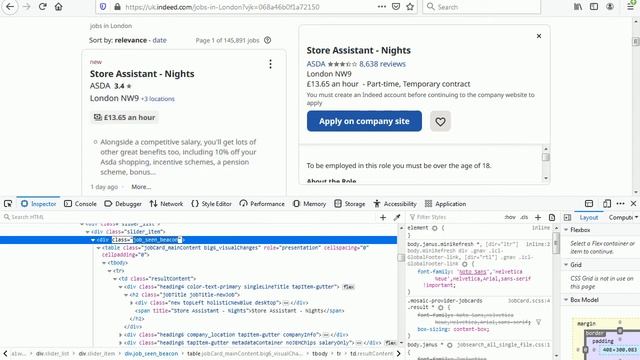Open Responsive Design Mode icon
The width and height of the screenshot is (640, 360).
pos(607,203)
